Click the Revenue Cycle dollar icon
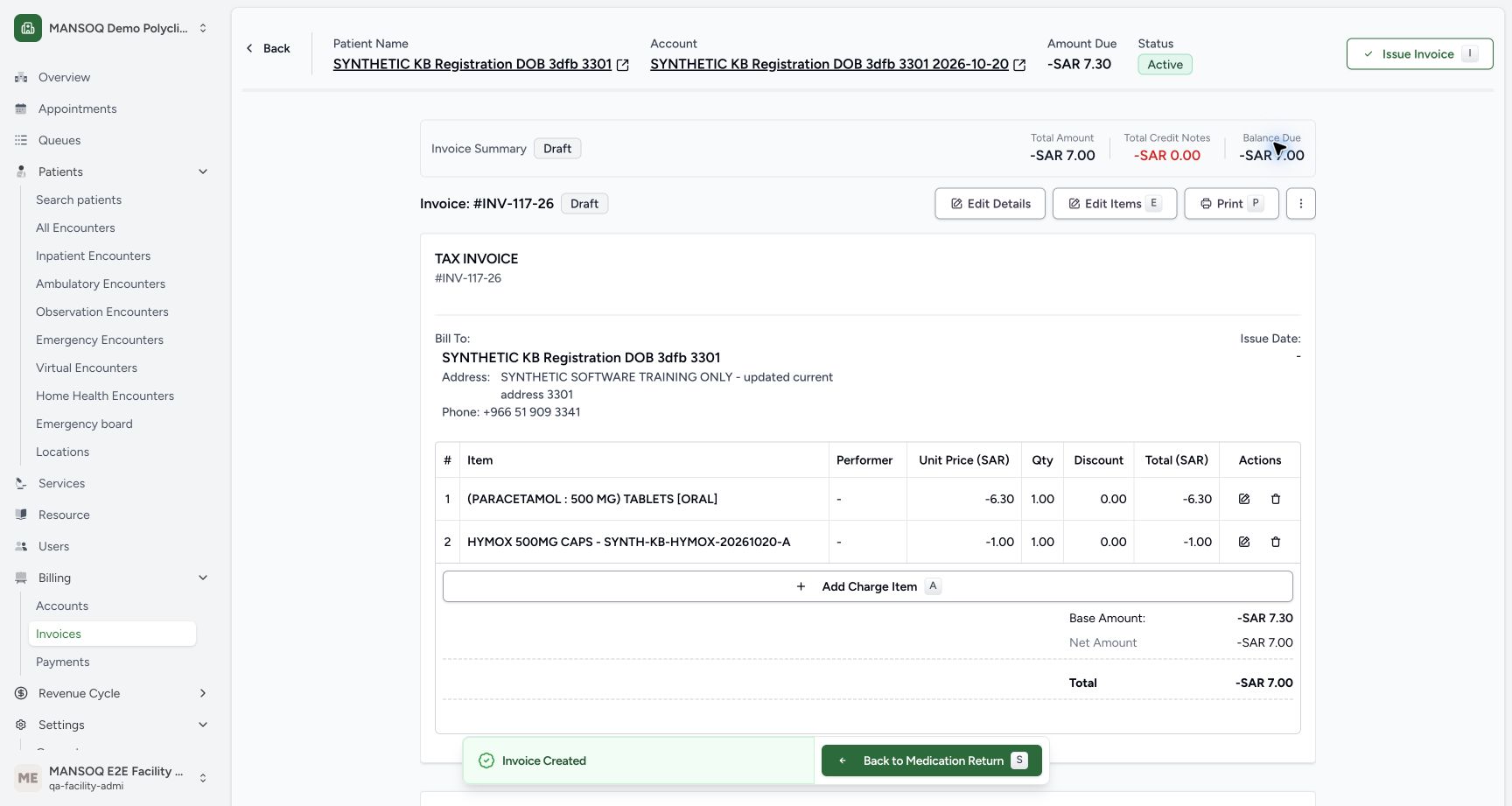1512x806 pixels. [x=21, y=693]
